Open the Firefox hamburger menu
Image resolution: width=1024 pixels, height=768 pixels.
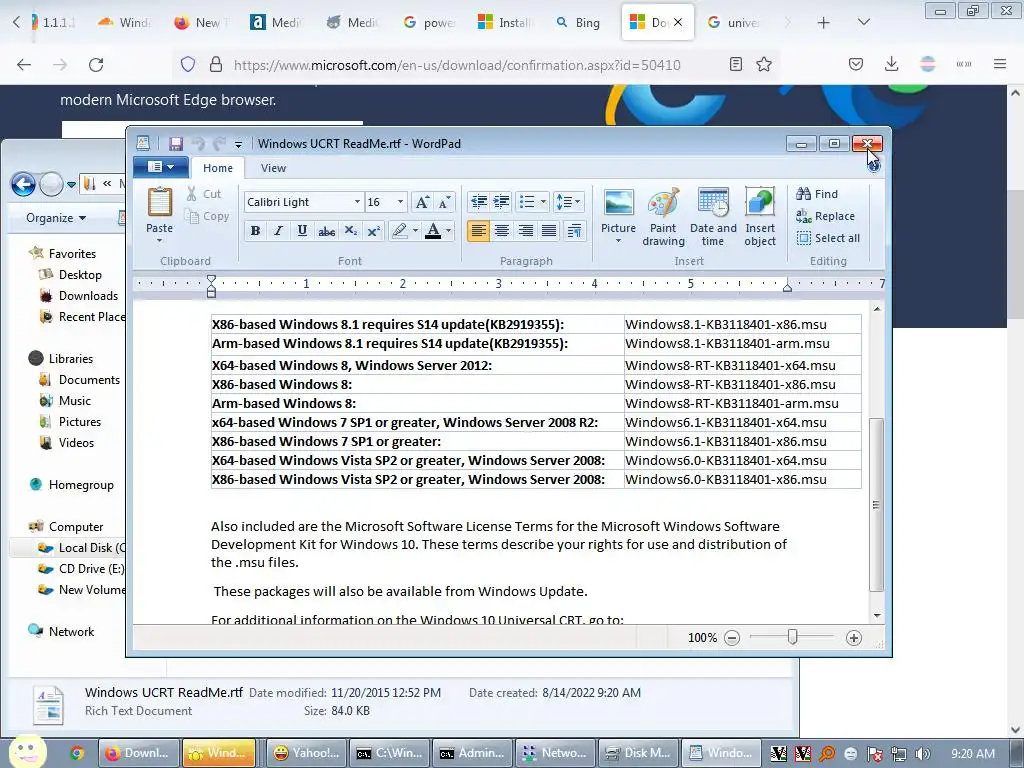click(1000, 64)
